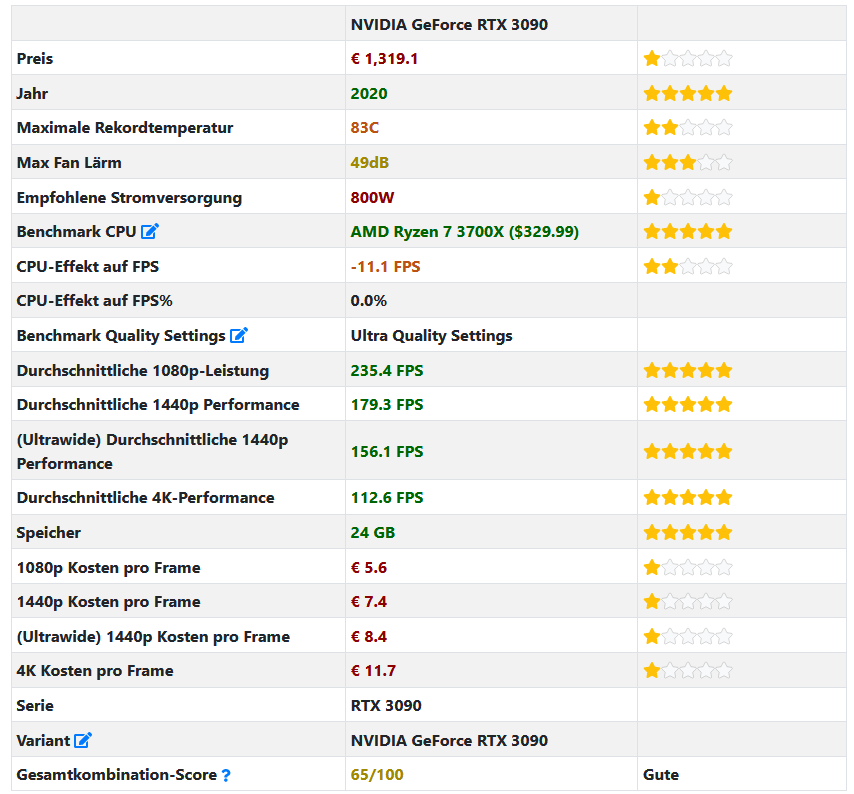This screenshot has width=854, height=794.
Task: Click the edit icon next to Benchmark CPU
Action: (150, 231)
